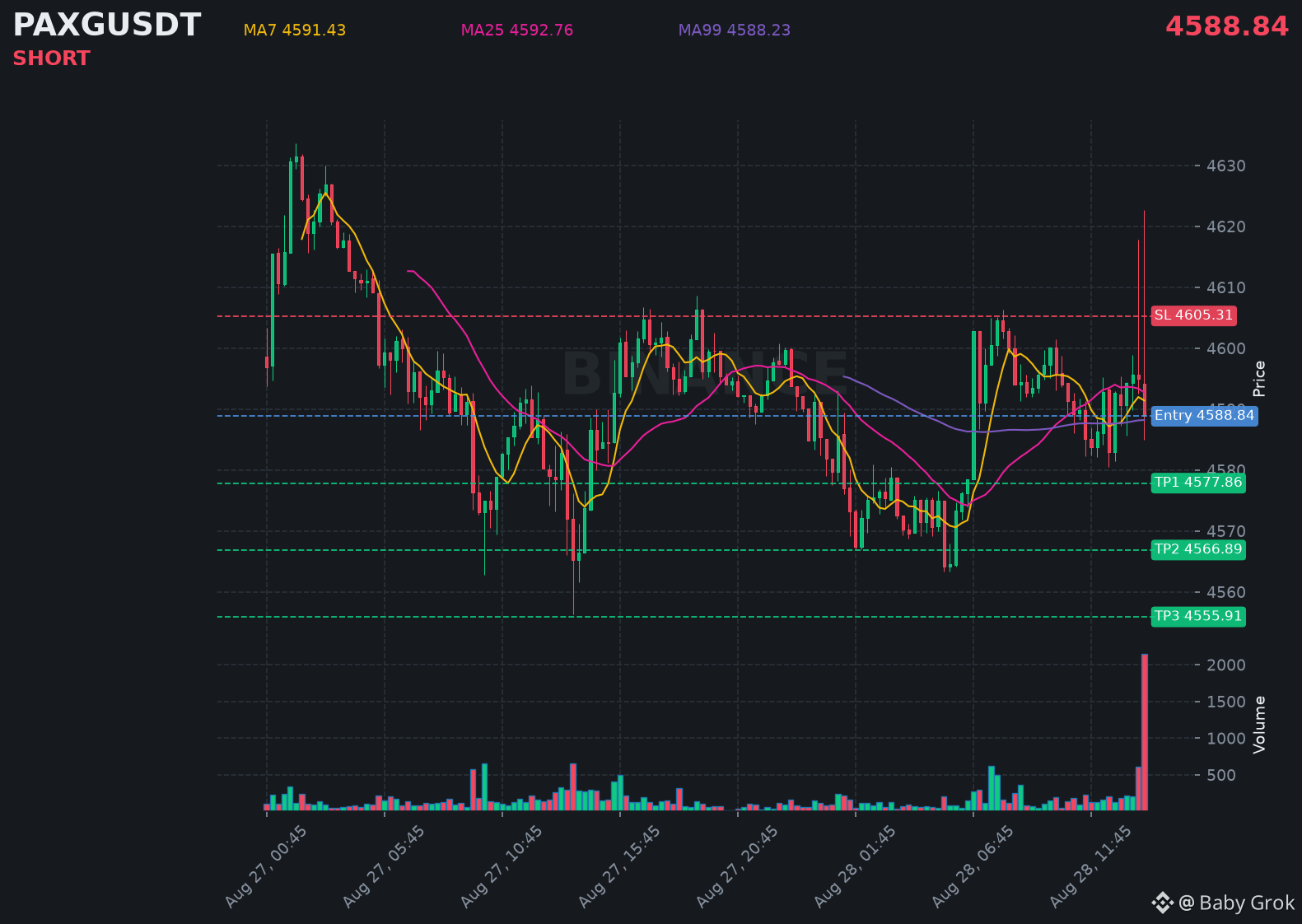Click the Aug 27, 15:45 time label

pos(619,867)
